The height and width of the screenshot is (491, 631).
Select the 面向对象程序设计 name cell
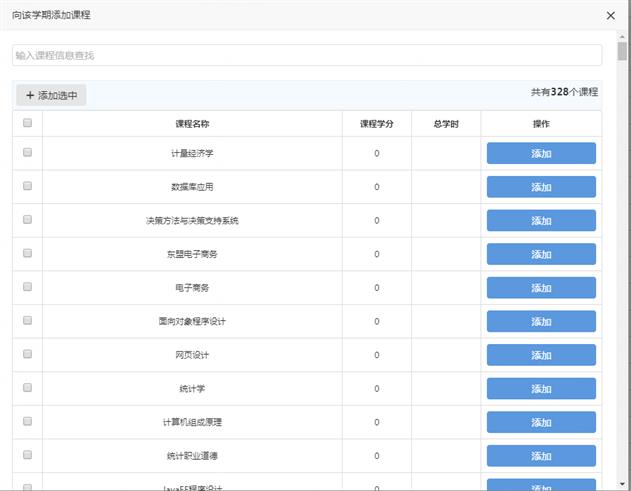pyautogui.click(x=192, y=321)
